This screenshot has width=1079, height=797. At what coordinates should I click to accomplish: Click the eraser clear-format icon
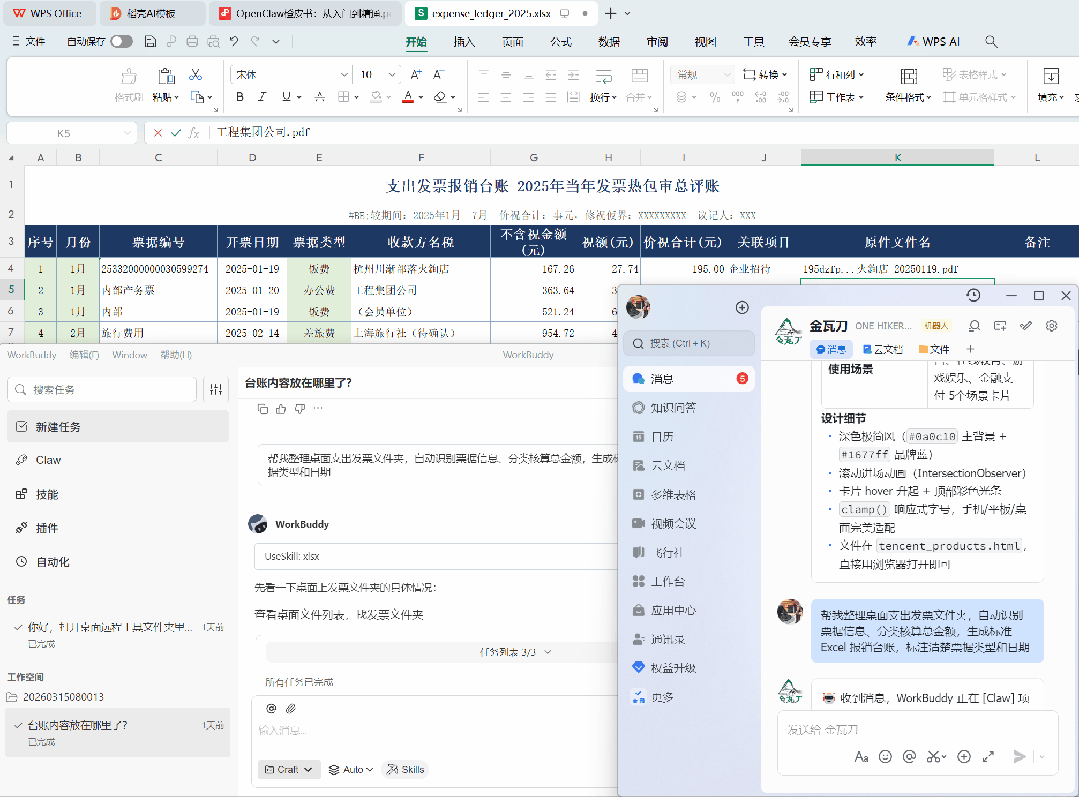440,97
